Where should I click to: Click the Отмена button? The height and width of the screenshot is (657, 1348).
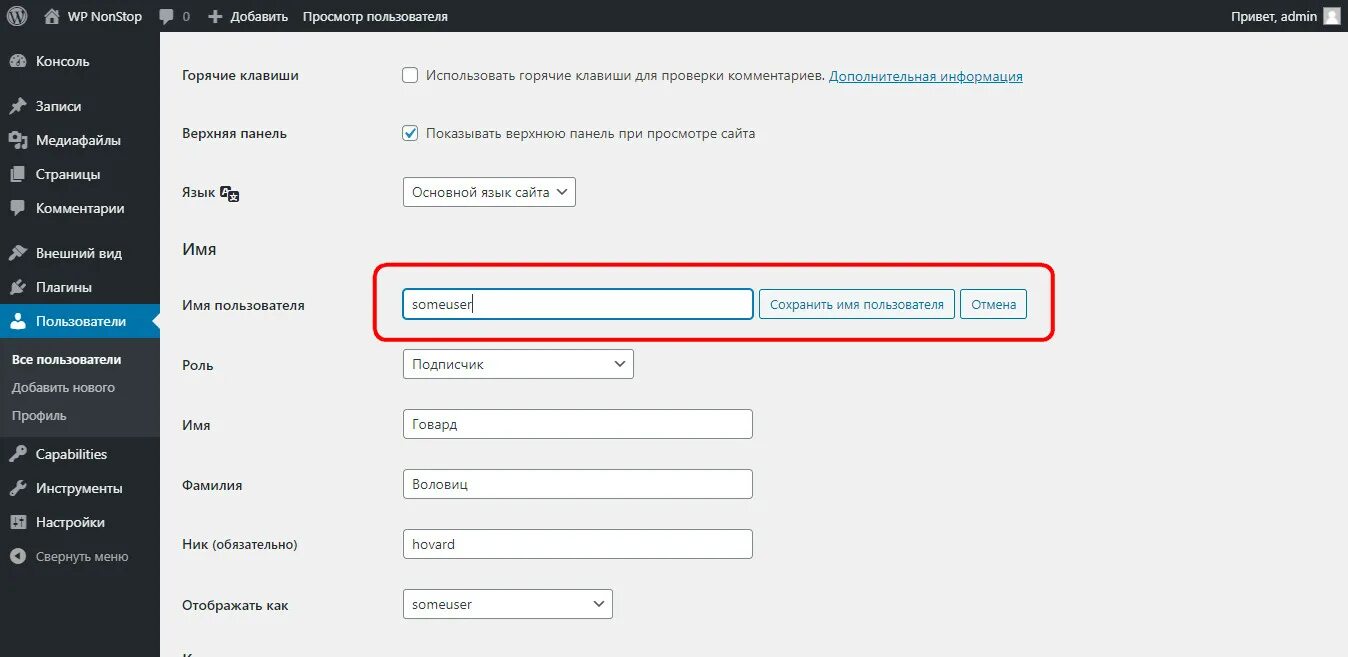click(x=994, y=304)
